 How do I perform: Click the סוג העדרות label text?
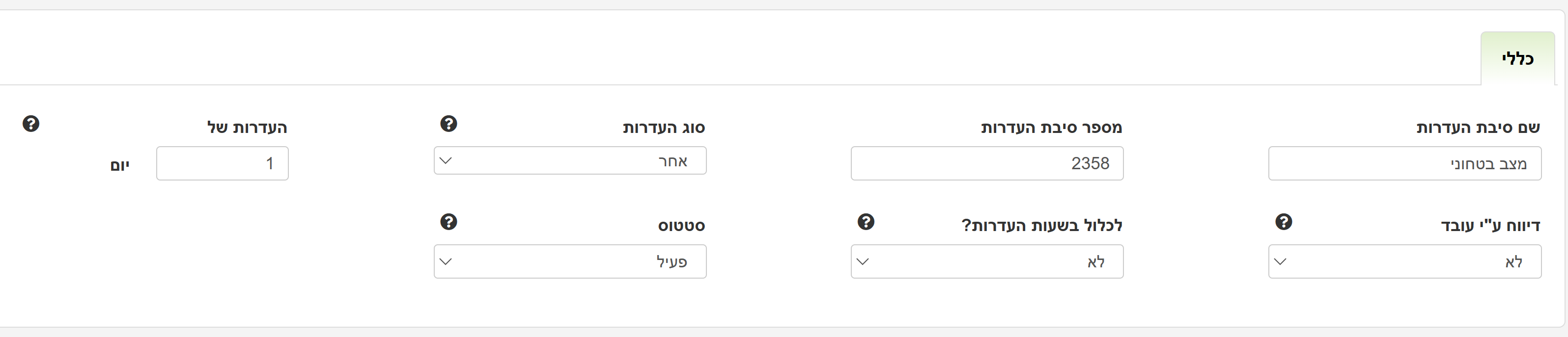pos(664,128)
